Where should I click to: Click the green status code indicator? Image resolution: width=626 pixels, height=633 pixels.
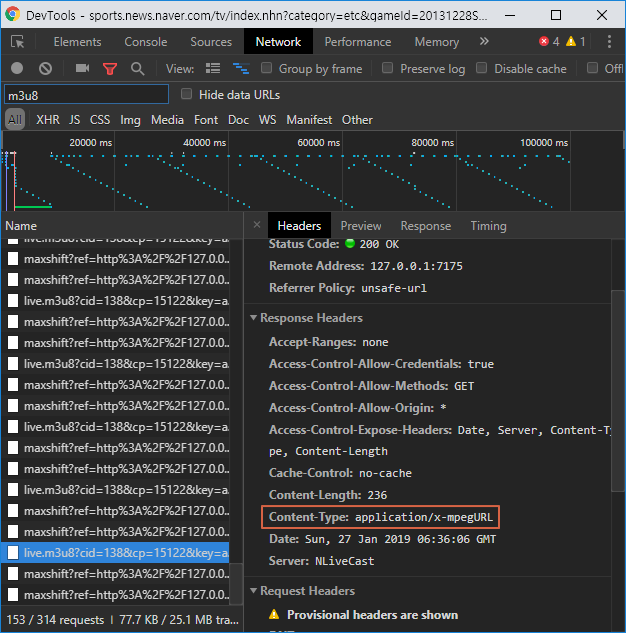pyautogui.click(x=350, y=243)
